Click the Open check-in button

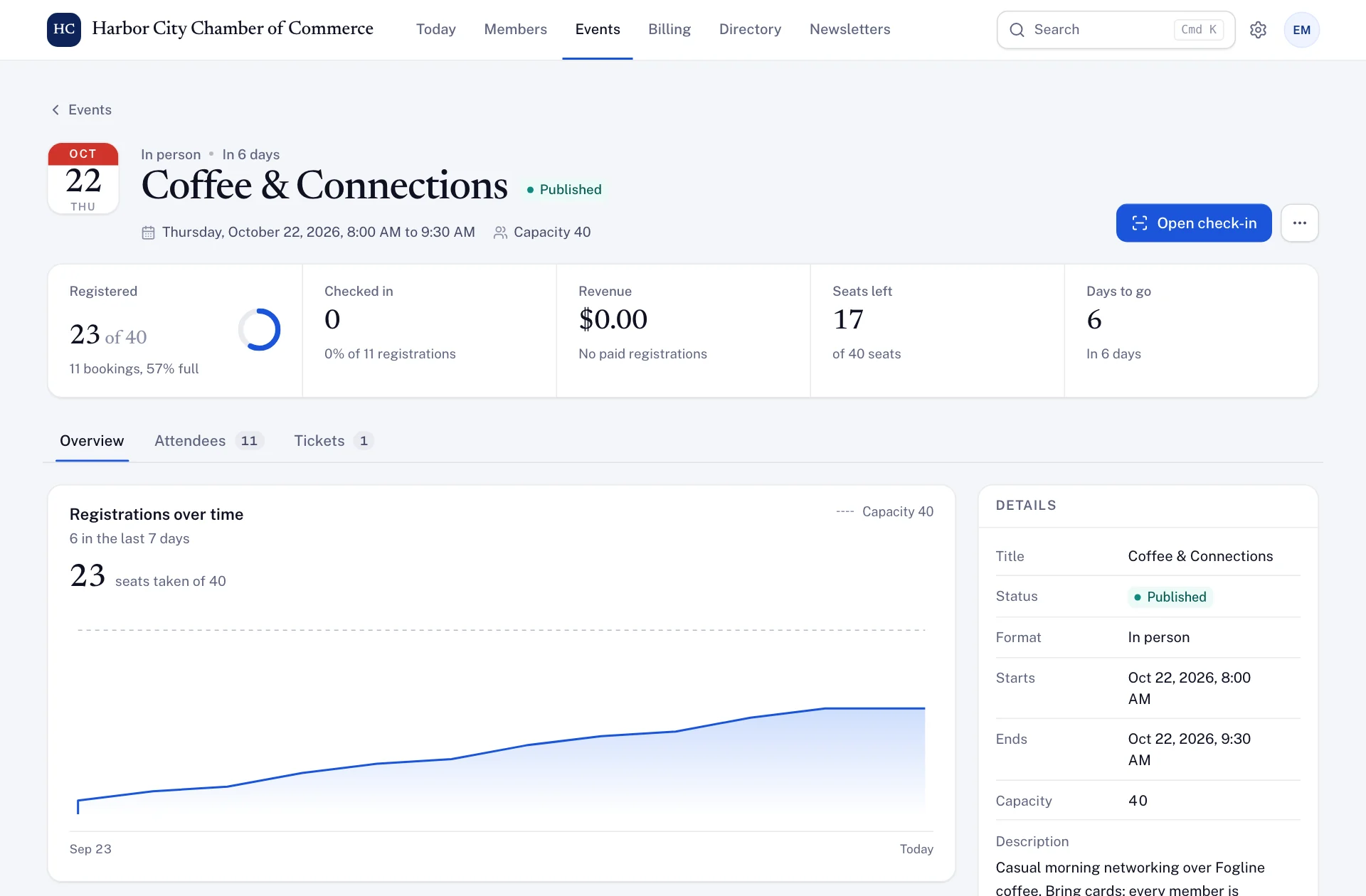tap(1194, 223)
